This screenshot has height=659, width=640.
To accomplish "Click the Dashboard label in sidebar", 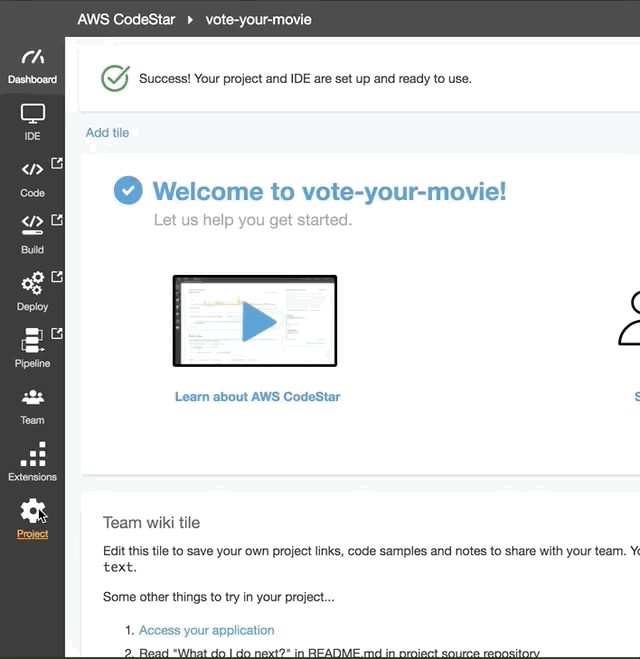I will click(32, 79).
